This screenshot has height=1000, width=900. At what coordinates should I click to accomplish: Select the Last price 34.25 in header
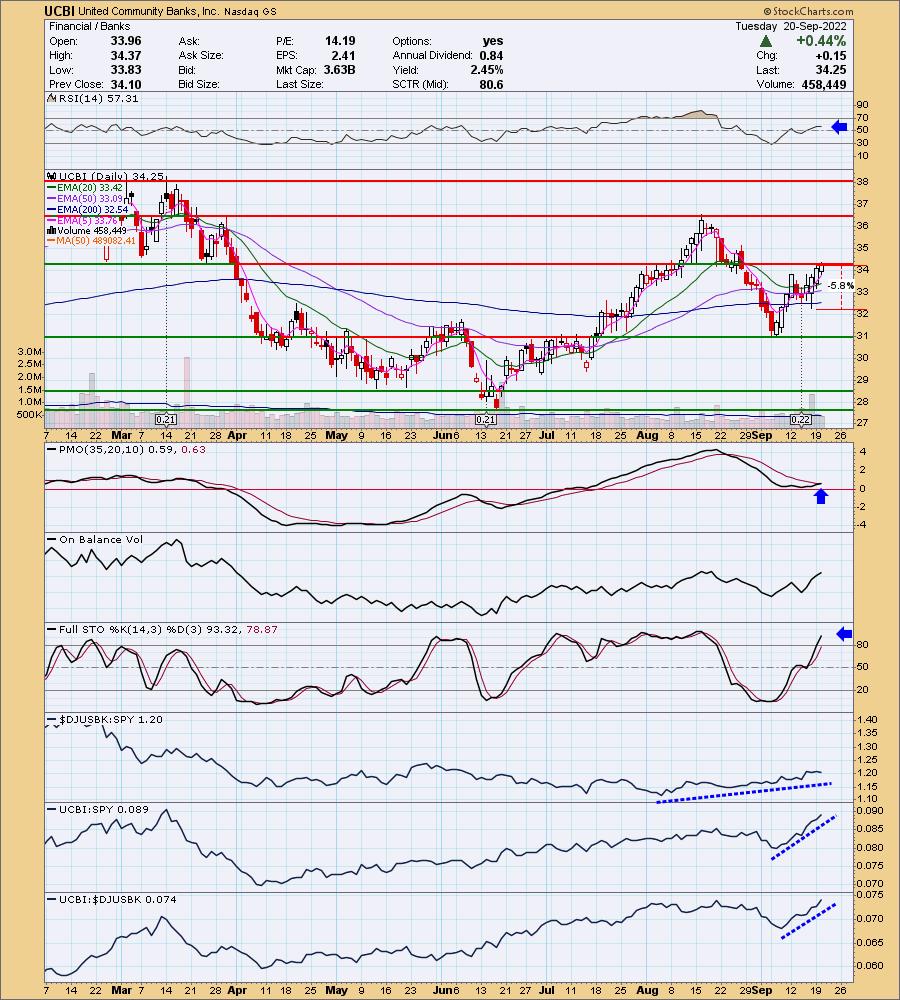coord(831,70)
